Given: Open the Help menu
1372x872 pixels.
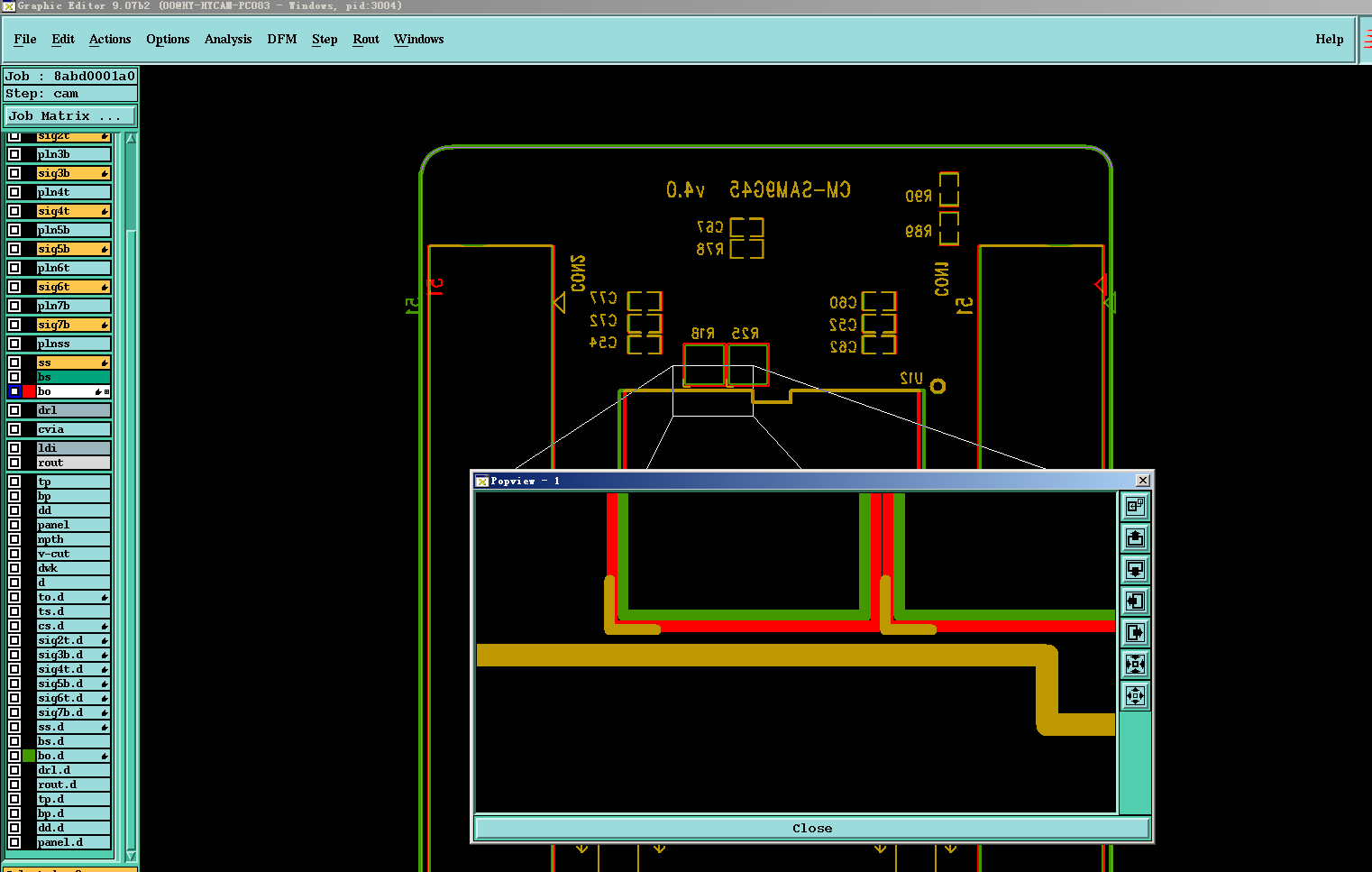Looking at the screenshot, I should tap(1329, 39).
